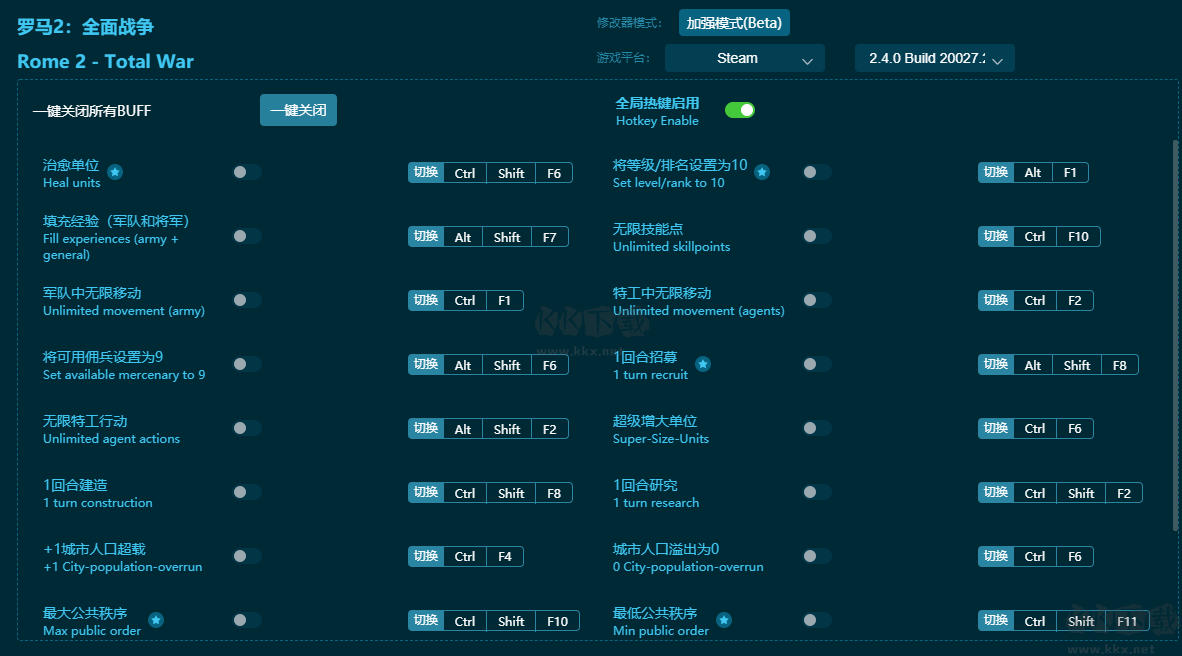Enable Set available mercenary to 9
The height and width of the screenshot is (656, 1182).
247,364
